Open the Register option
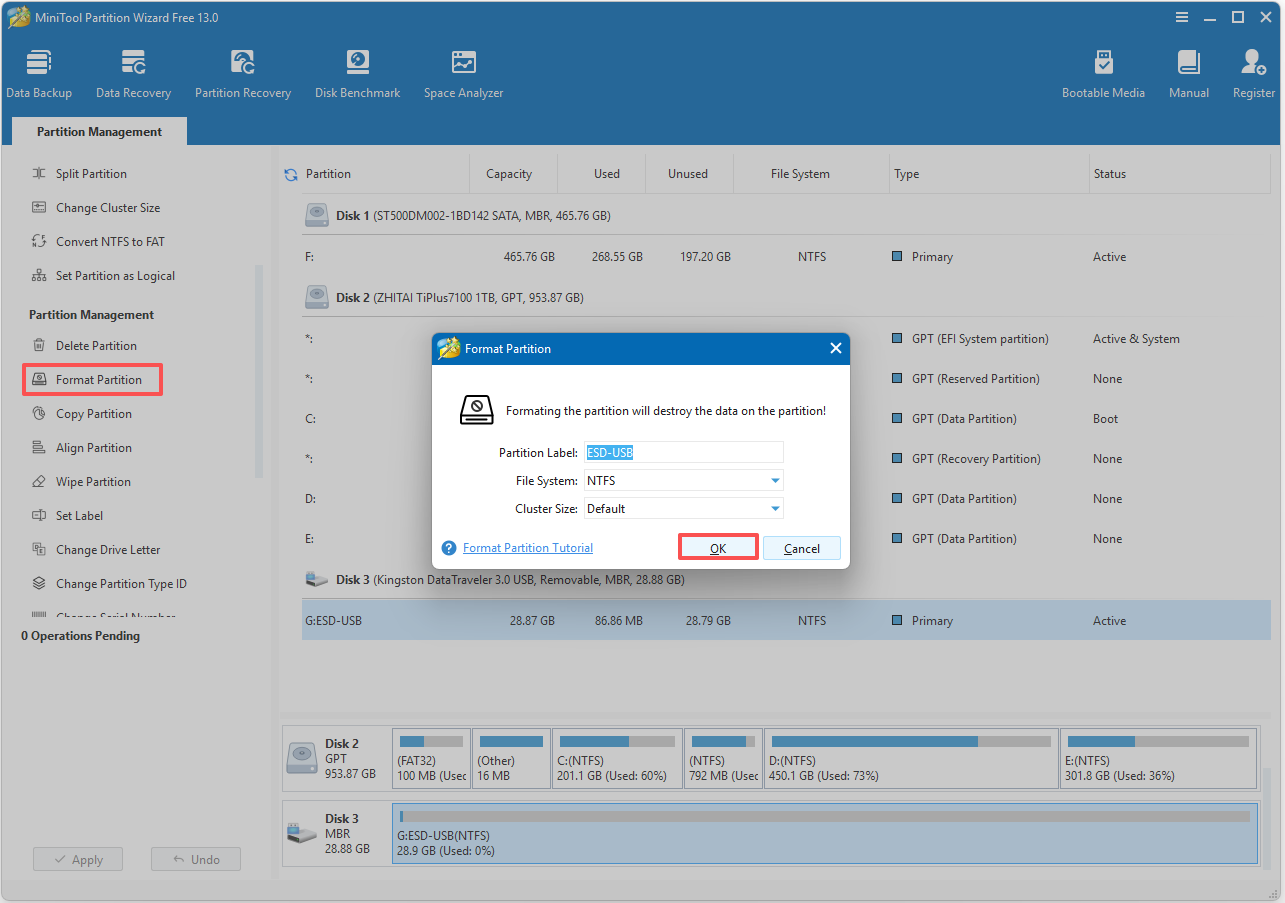The image size is (1285, 903). tap(1253, 72)
